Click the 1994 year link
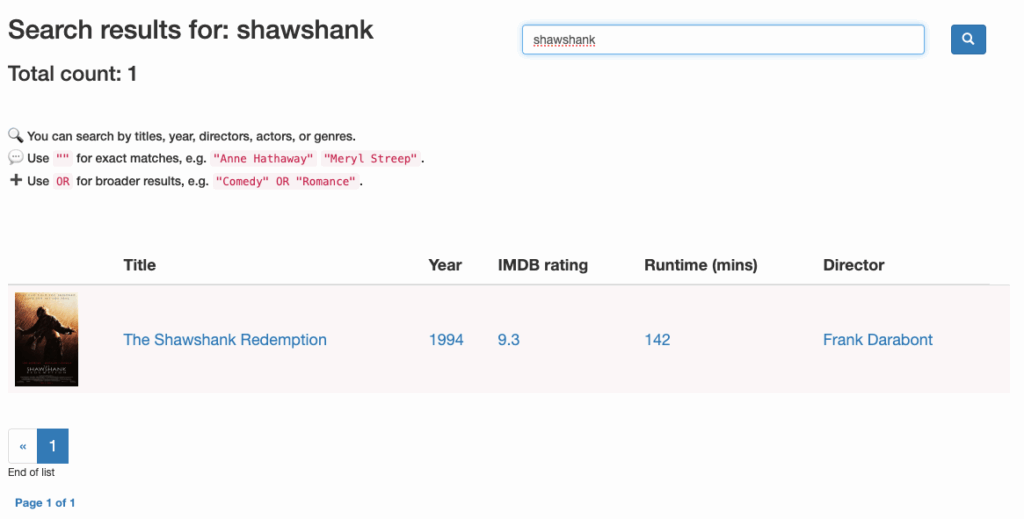The height and width of the screenshot is (519, 1024). click(446, 340)
